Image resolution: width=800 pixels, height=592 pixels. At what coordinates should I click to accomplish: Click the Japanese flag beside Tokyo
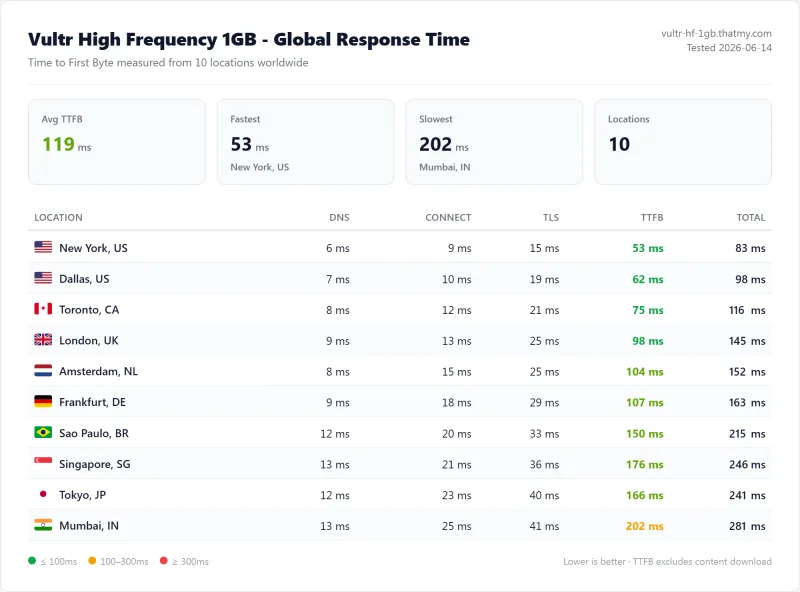pos(43,494)
